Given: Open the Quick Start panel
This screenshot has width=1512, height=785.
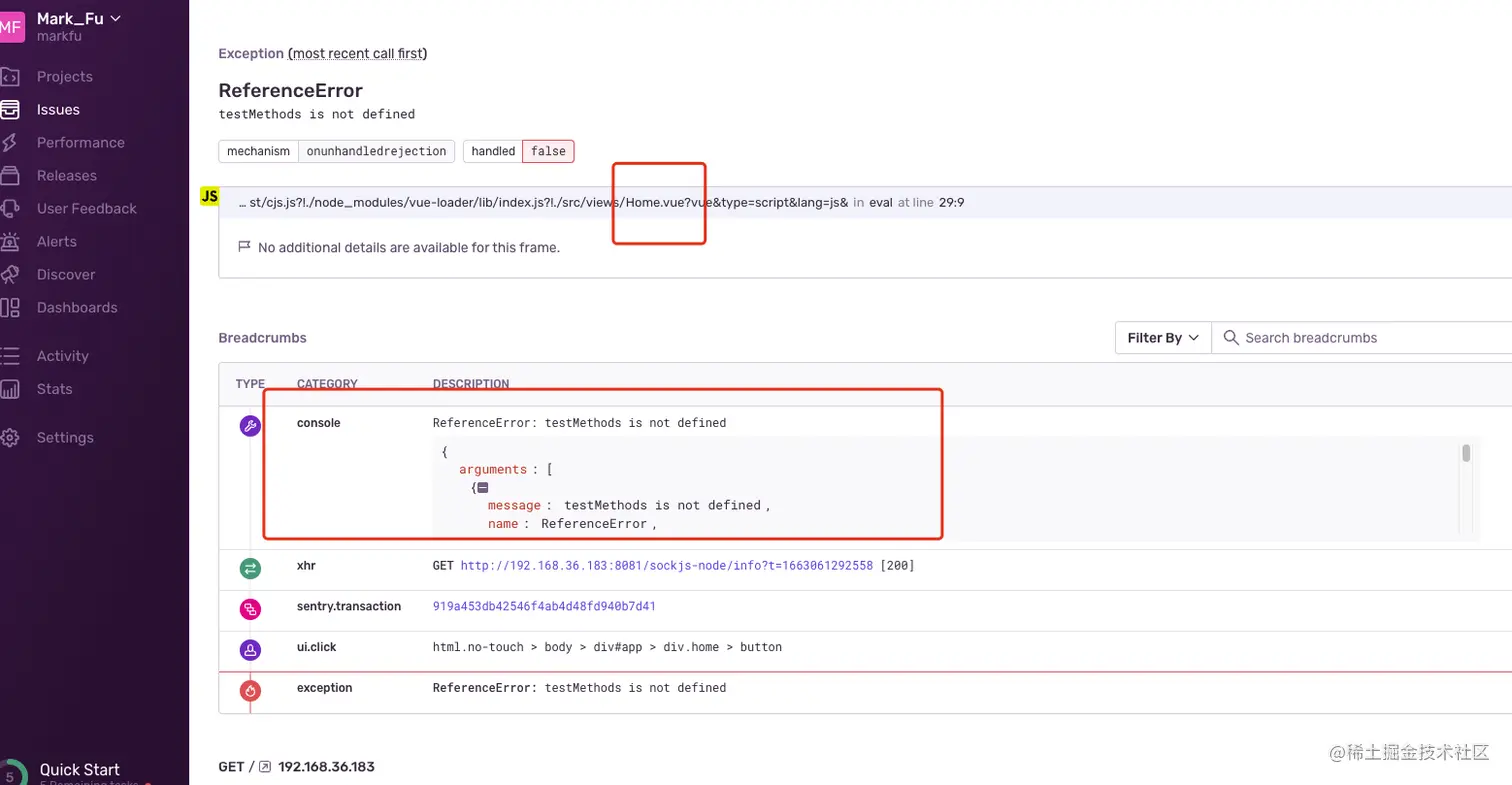Looking at the screenshot, I should [80, 770].
